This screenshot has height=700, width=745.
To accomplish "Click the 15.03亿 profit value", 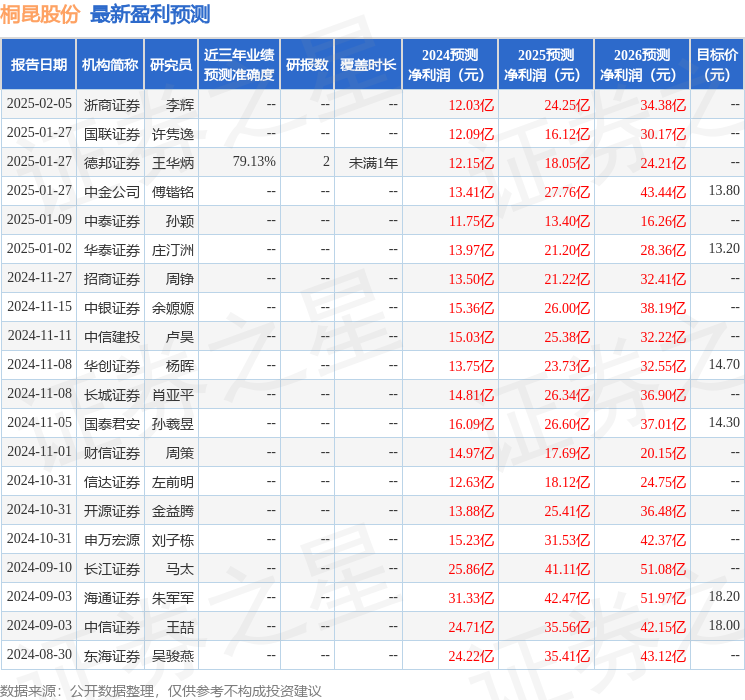I will (471, 337).
